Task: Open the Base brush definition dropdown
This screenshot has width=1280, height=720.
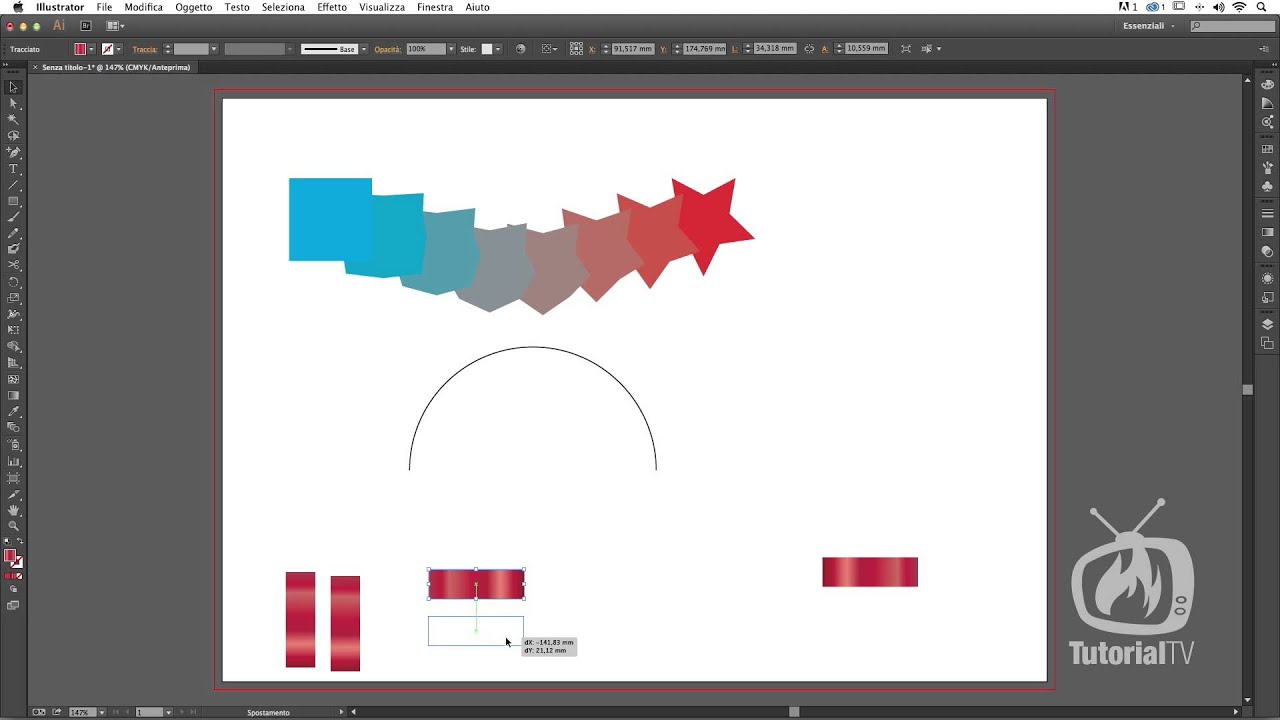Action: 364,48
